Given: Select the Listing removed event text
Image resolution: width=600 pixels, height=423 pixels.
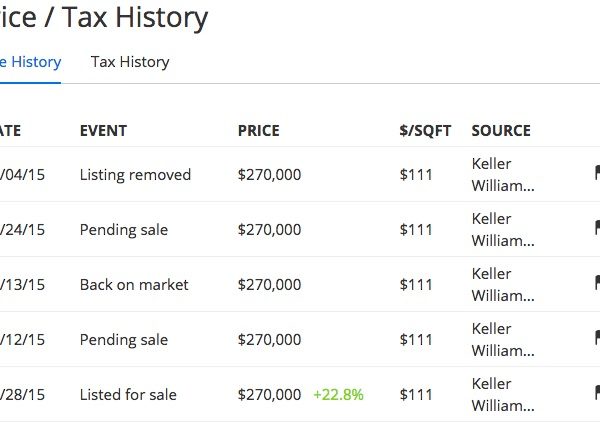Looking at the screenshot, I should 135,175.
